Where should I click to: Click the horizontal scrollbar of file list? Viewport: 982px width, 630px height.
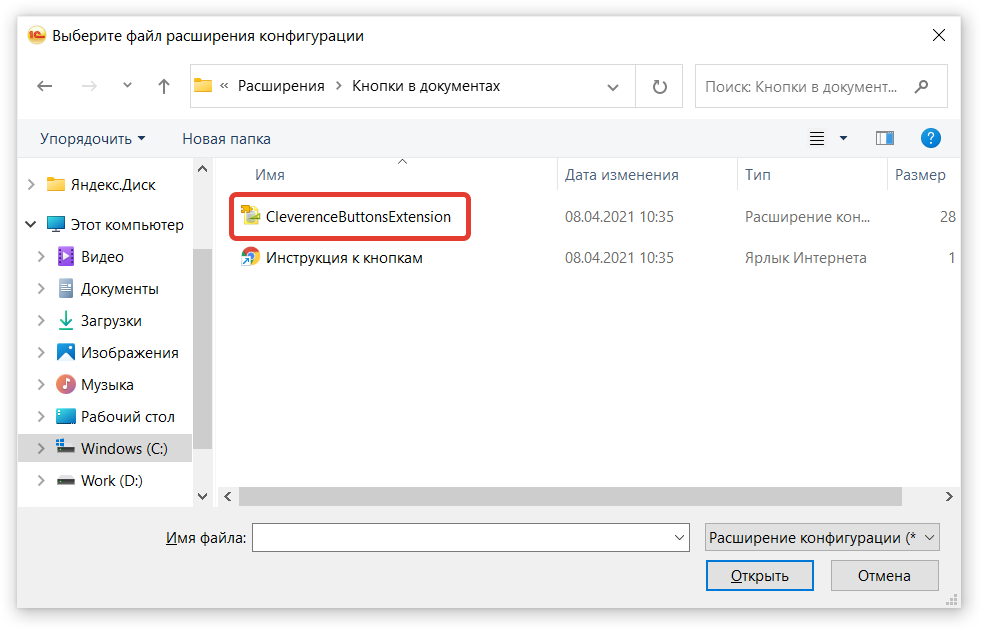click(570, 496)
